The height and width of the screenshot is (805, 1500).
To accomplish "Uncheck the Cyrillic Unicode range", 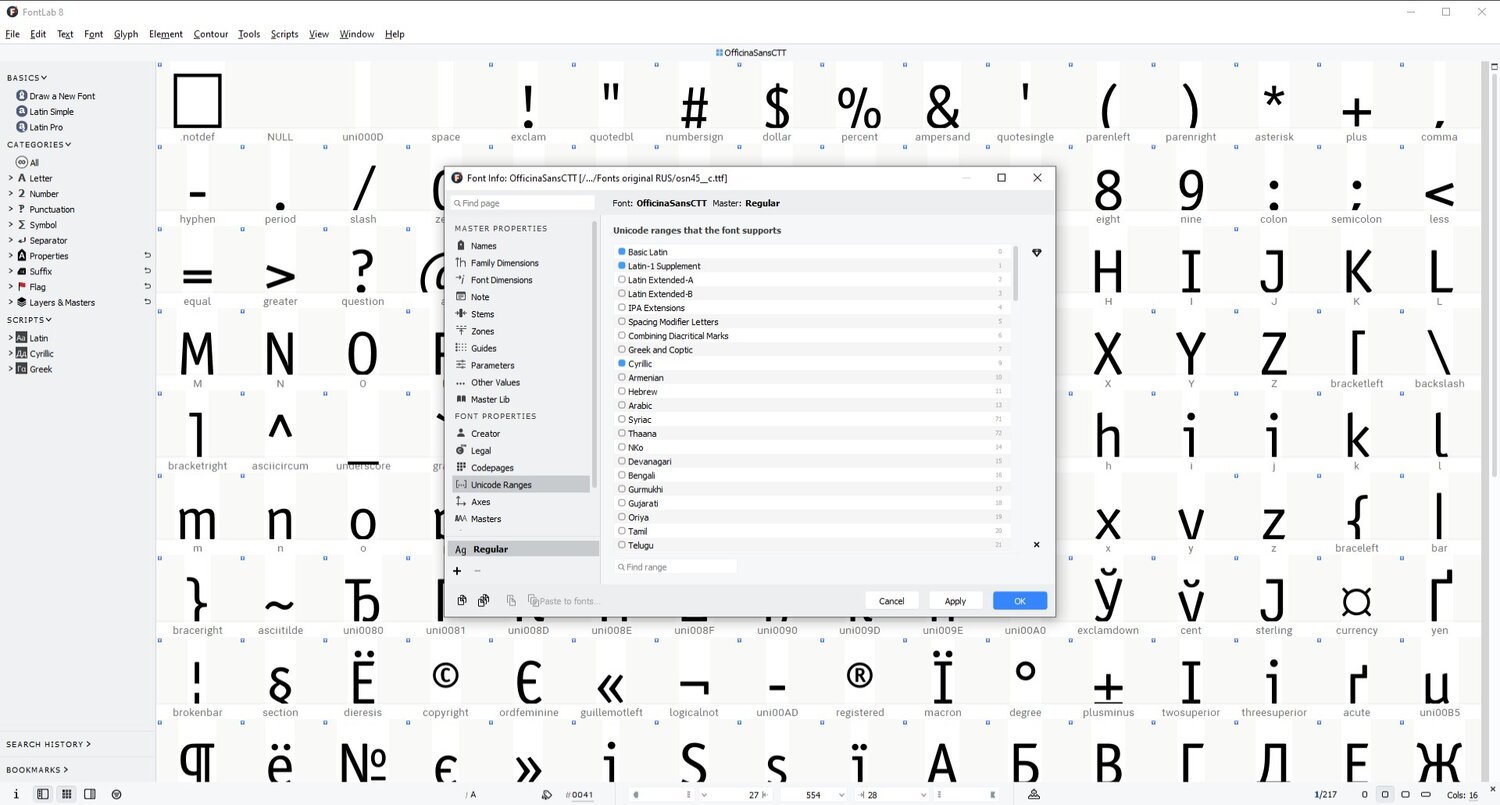I will (x=621, y=364).
